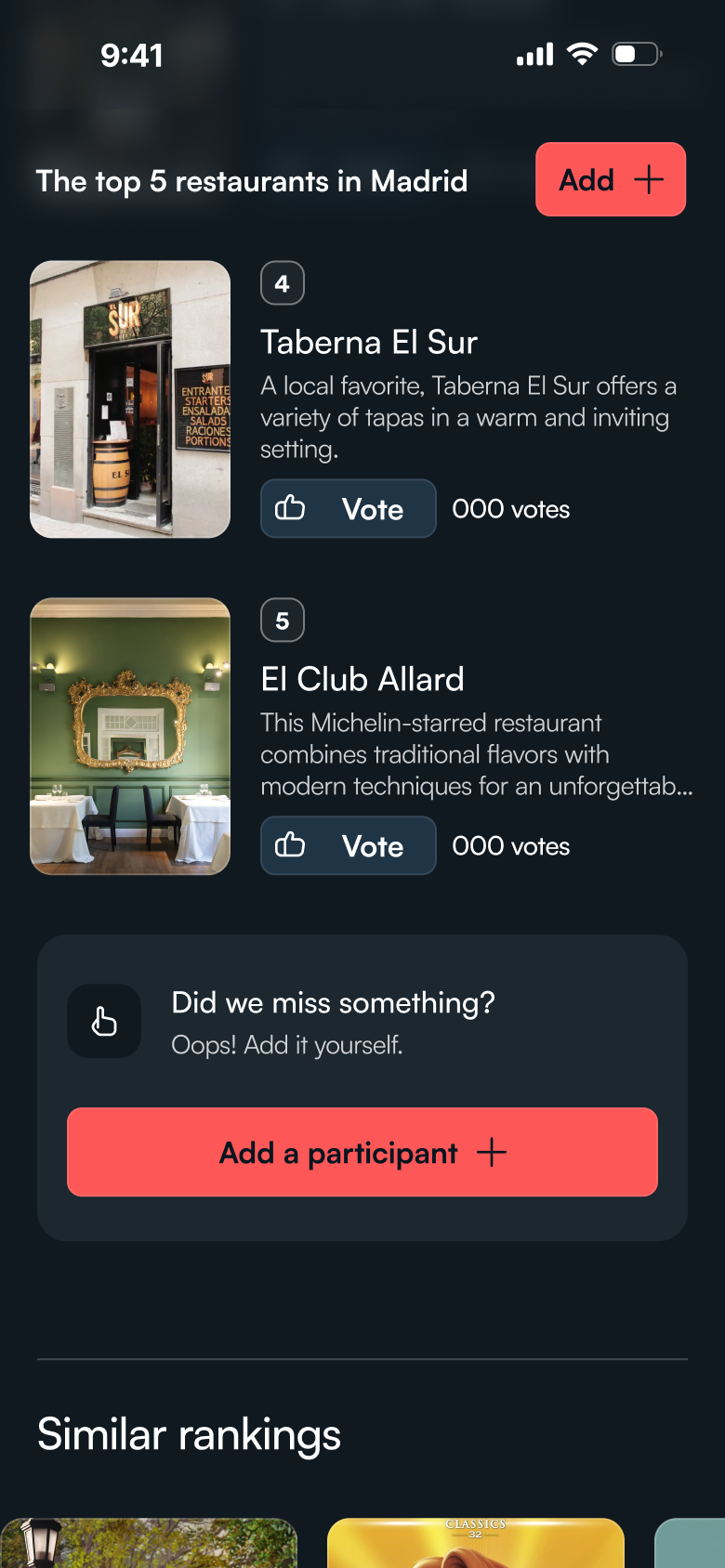The height and width of the screenshot is (1568, 725).
Task: Tap the rank 4 badge
Action: 283,283
